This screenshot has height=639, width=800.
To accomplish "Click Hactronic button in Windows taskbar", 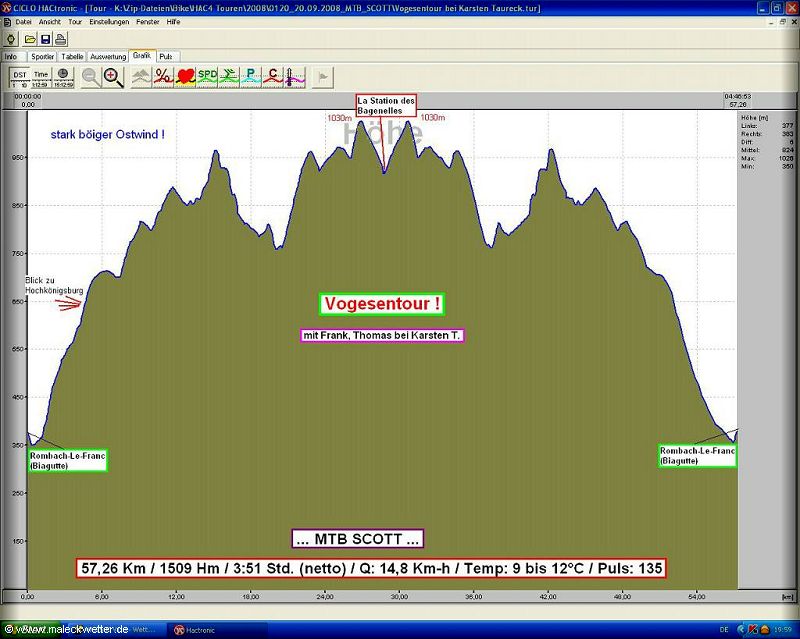I will coord(203,630).
